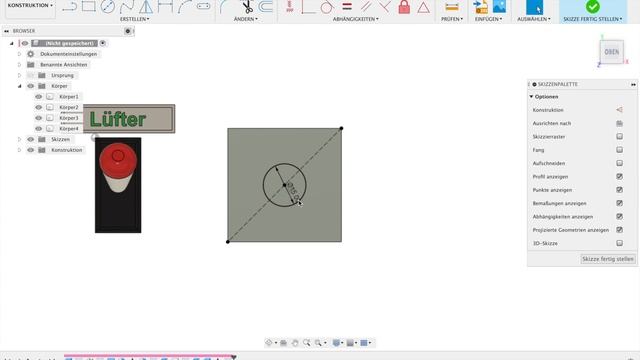Select the Mirror tool in Erstellen
This screenshot has width=640, height=360.
[x=146, y=7]
